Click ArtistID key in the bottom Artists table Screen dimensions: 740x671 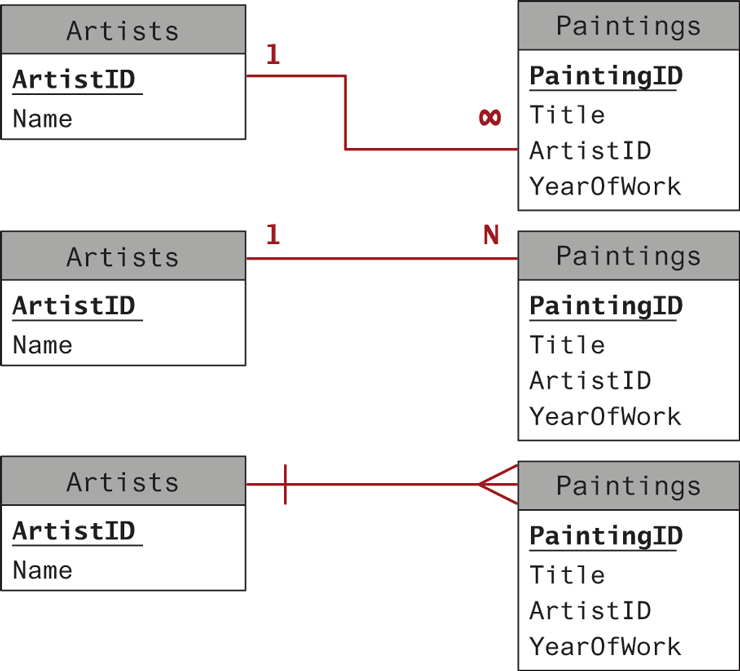74,531
